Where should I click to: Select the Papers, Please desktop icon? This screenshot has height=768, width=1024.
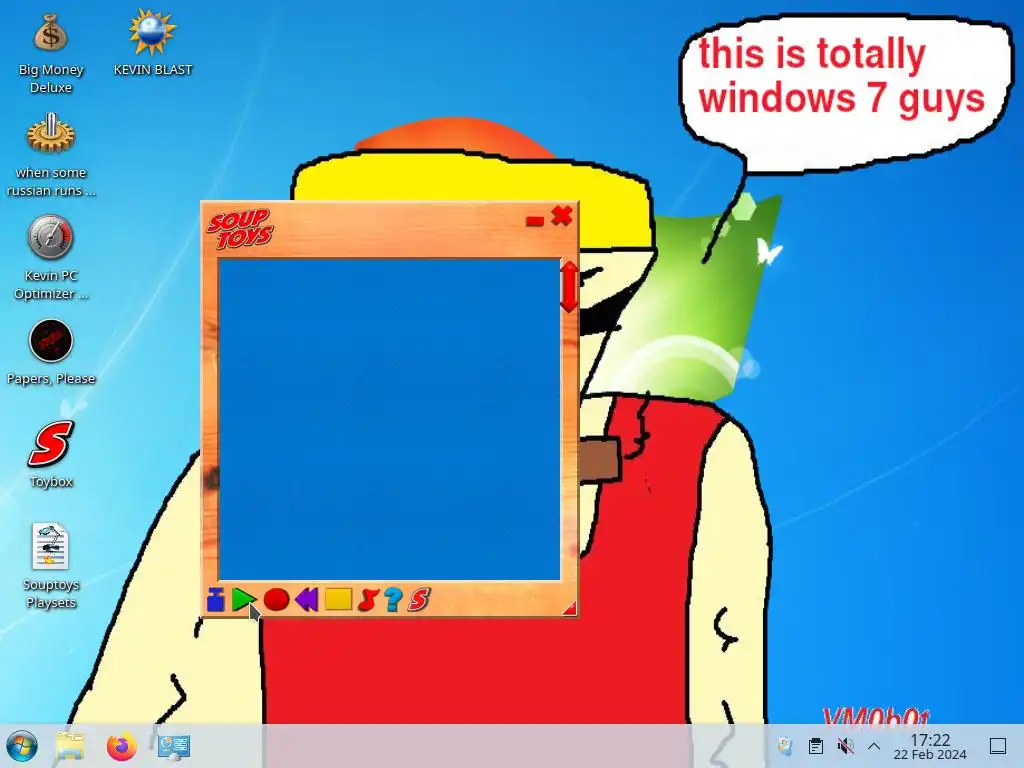click(x=51, y=353)
